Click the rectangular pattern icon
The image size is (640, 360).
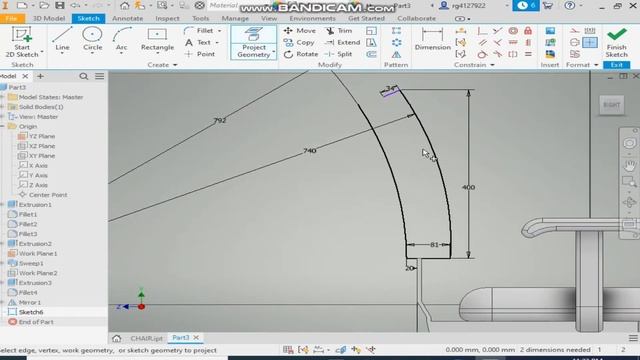396,31
